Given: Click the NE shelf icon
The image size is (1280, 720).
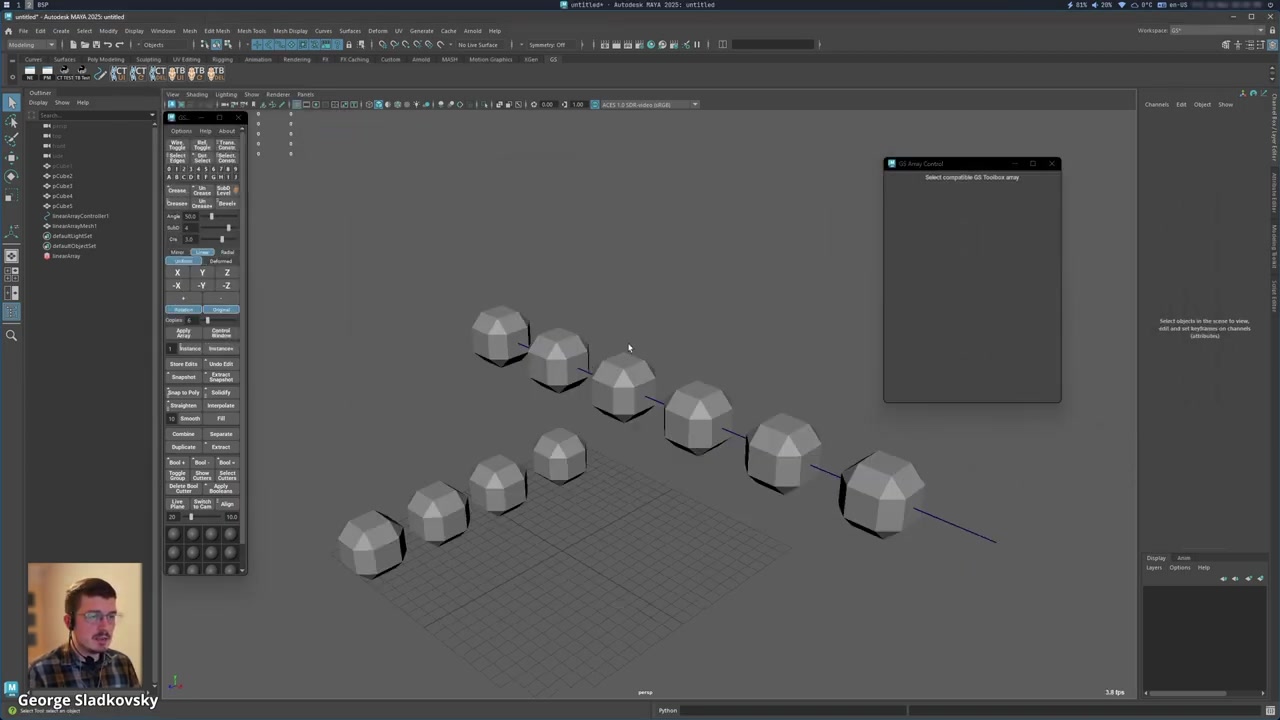Looking at the screenshot, I should (x=30, y=73).
